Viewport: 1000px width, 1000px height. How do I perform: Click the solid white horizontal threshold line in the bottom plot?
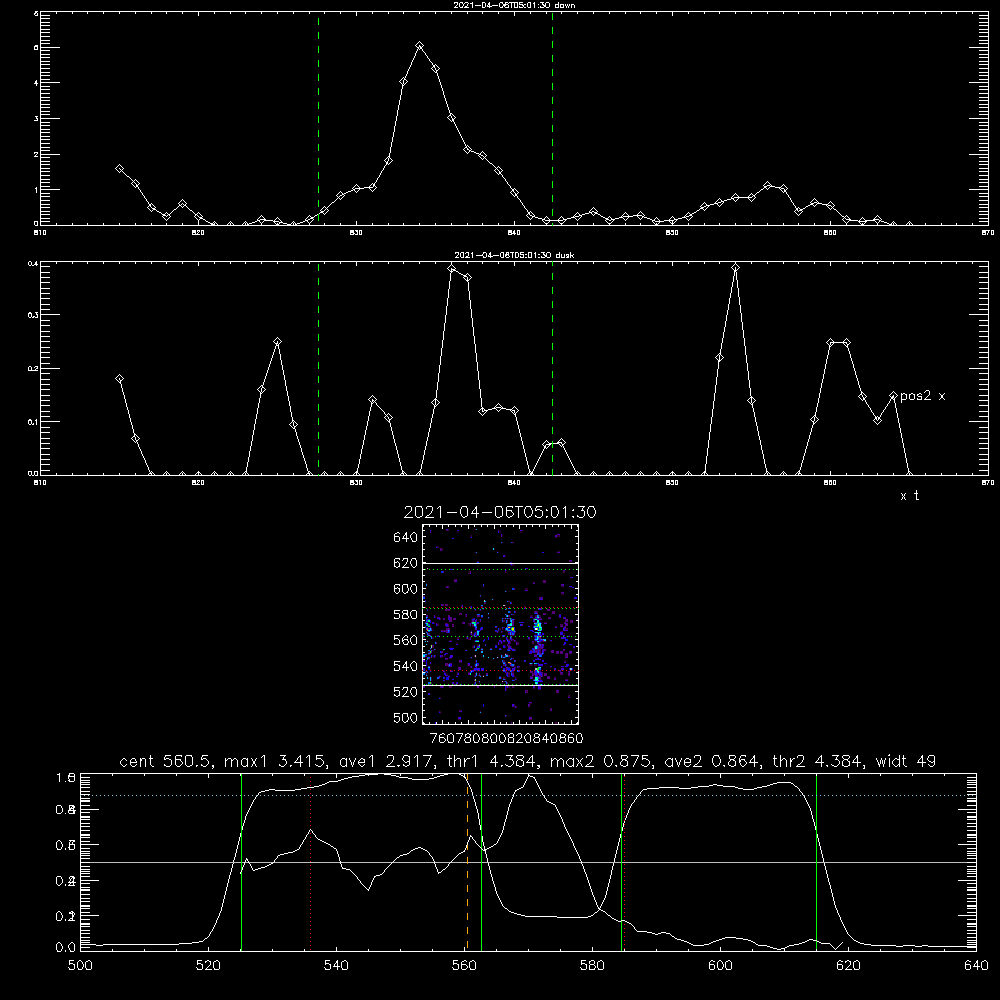pyautogui.click(x=528, y=862)
